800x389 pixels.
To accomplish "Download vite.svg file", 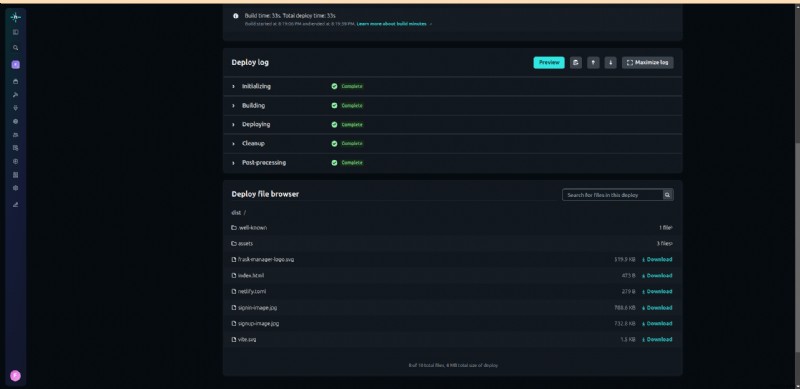I will 657,339.
